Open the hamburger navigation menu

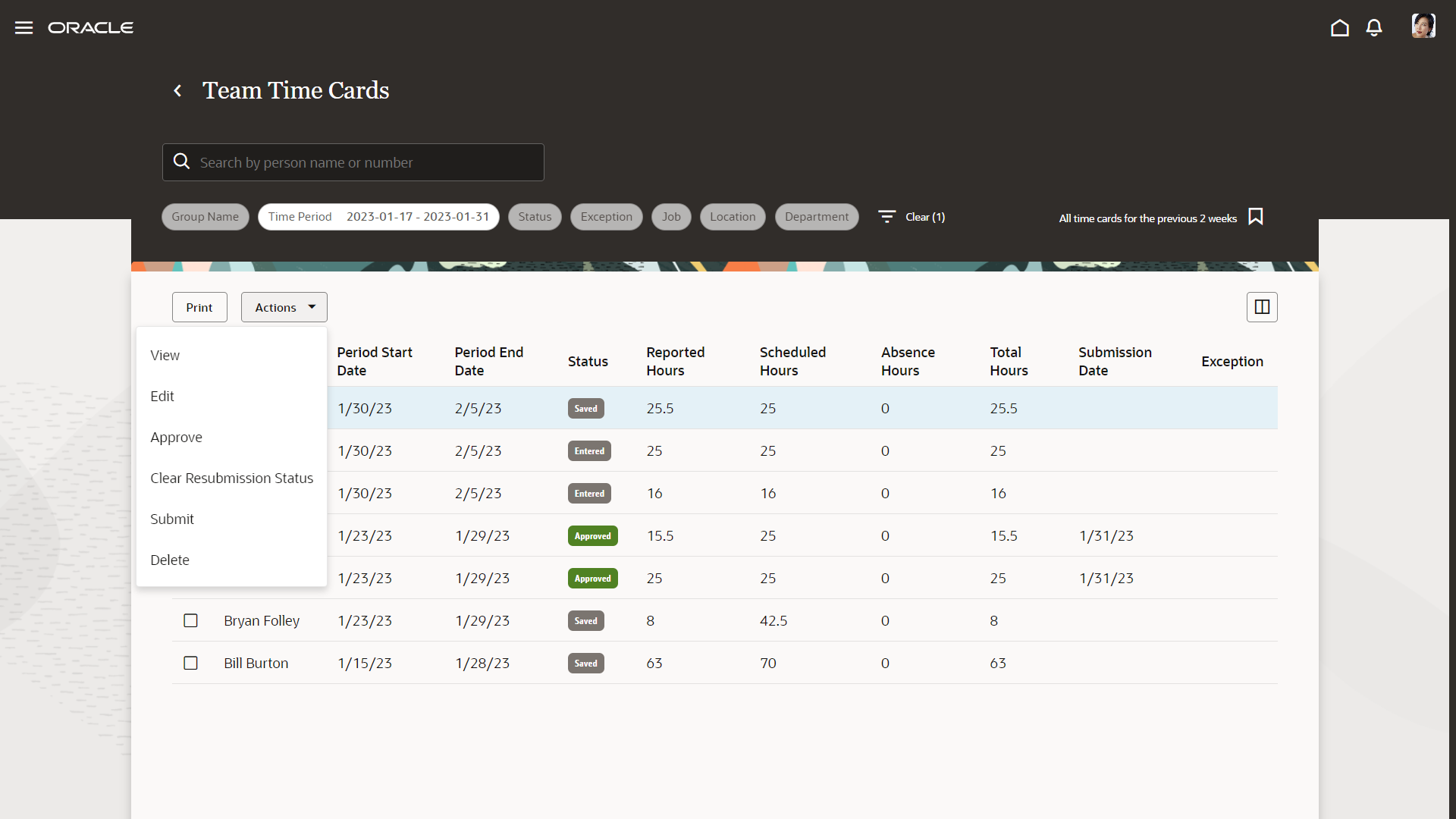(24, 28)
